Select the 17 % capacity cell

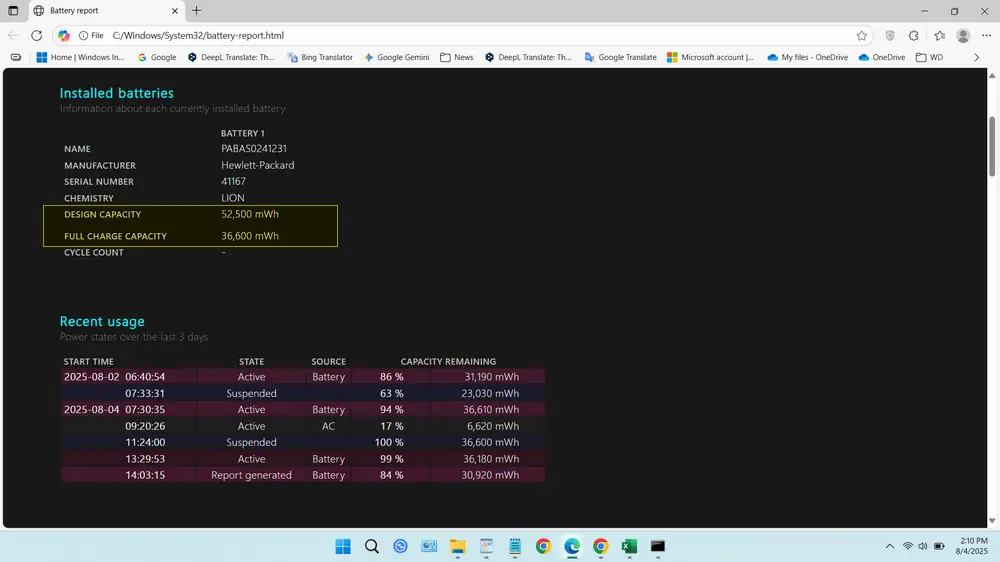(392, 426)
